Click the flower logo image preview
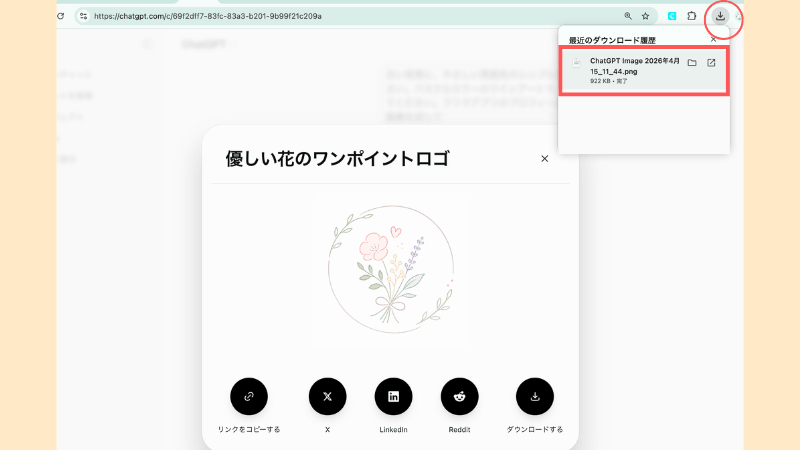 tap(391, 270)
